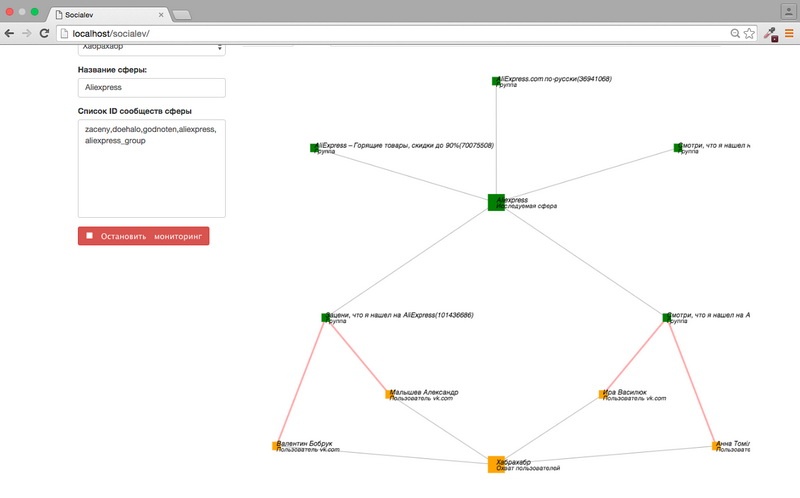Viewport: 800px width, 498px height.
Task: Open the zoom magnifier icon in address bar
Action: [x=735, y=33]
